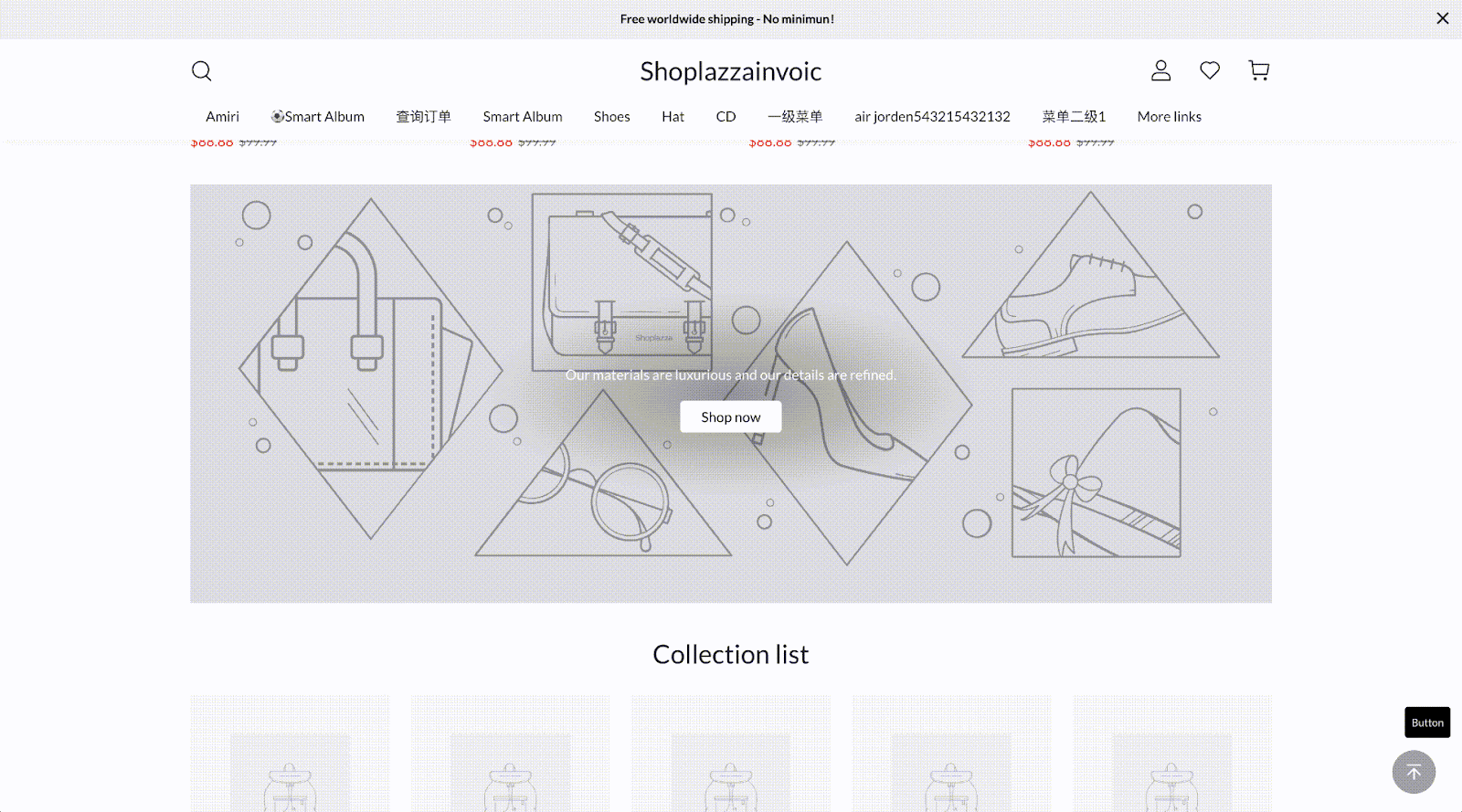Click the black Button widget
The image size is (1462, 812).
(x=1427, y=722)
